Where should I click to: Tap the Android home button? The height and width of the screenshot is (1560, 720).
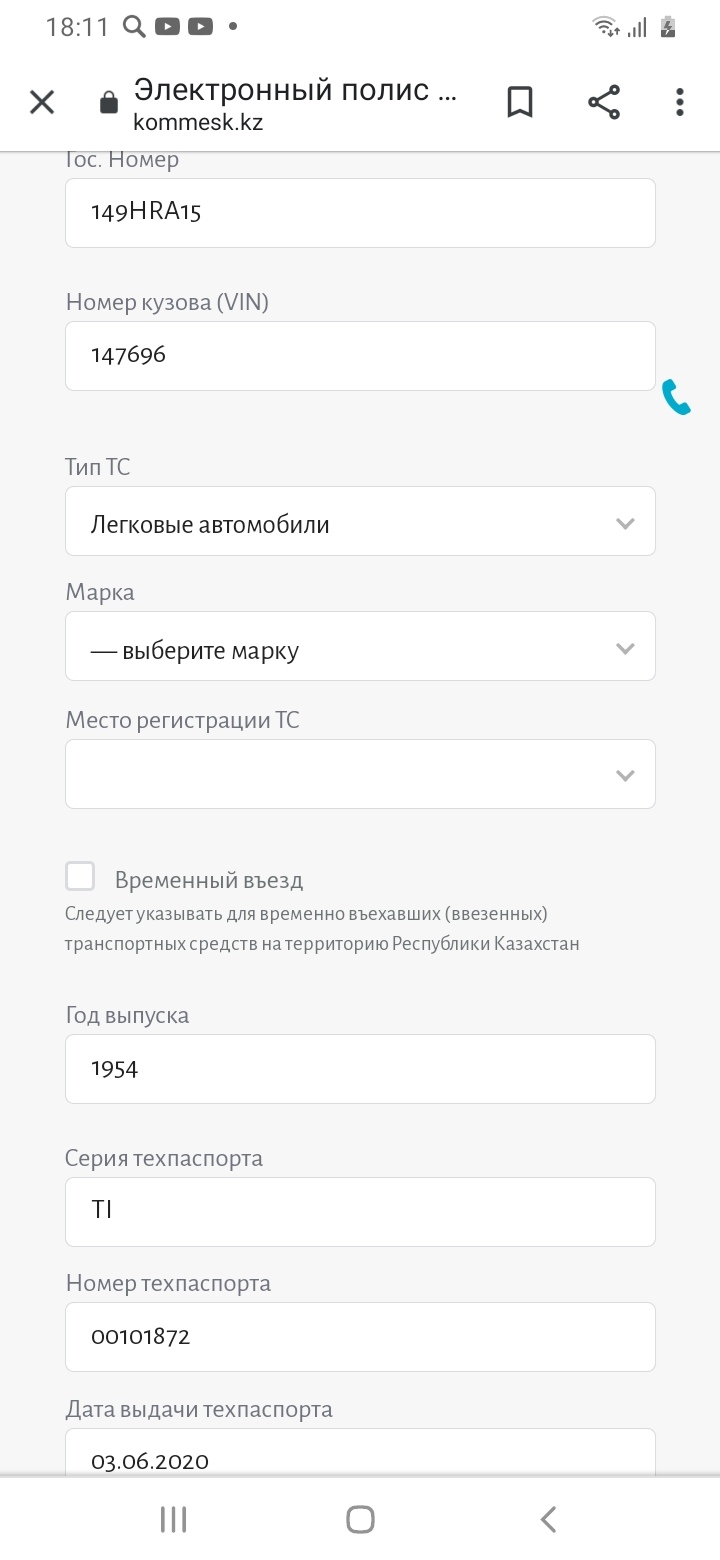[360, 1520]
